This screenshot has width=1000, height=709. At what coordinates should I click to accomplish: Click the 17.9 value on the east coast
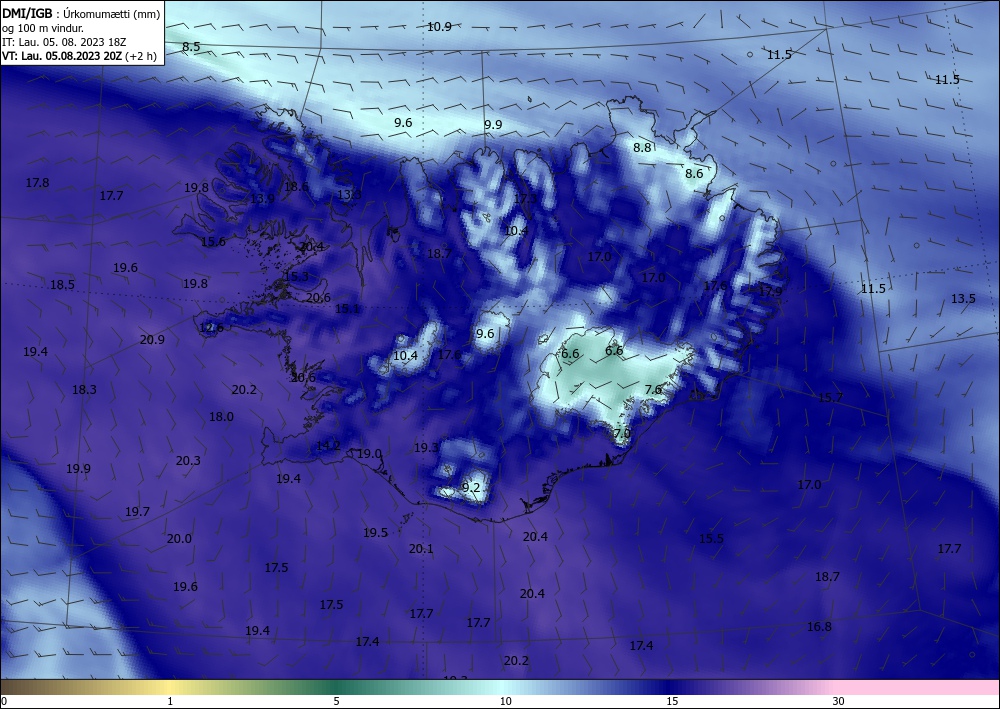[770, 291]
